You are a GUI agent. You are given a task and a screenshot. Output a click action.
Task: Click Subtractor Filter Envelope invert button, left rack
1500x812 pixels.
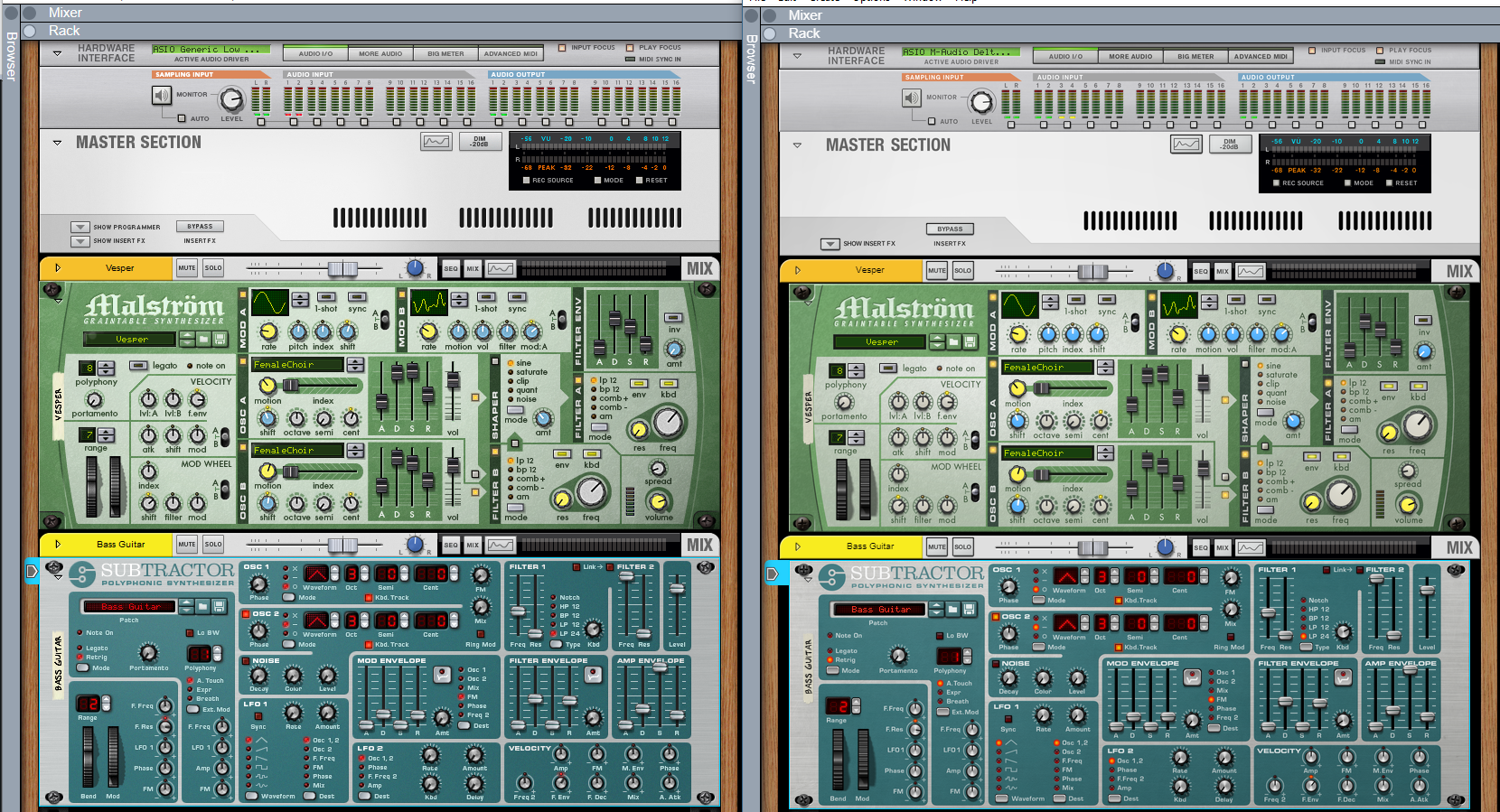point(594,674)
